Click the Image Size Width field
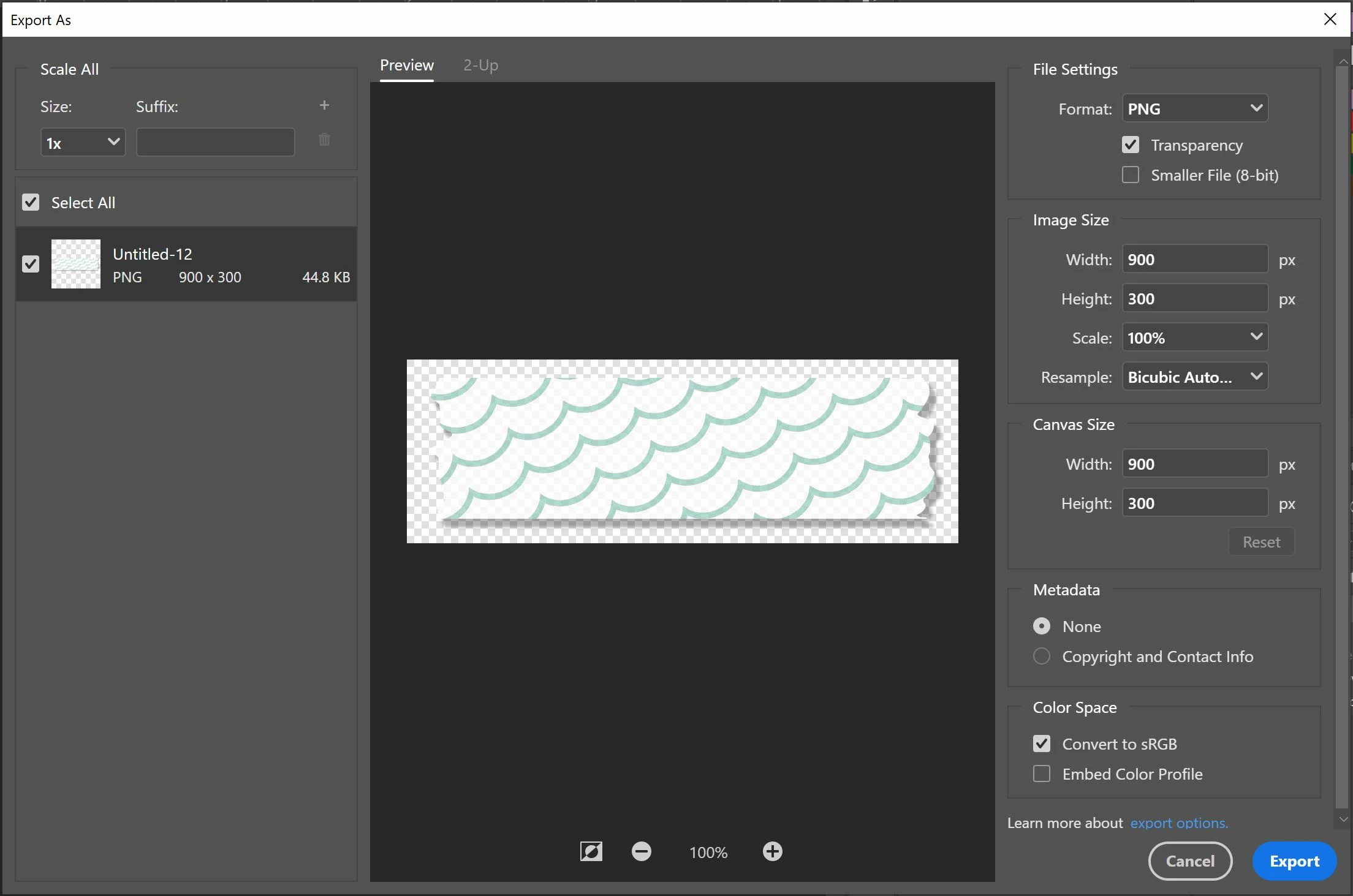This screenshot has height=896, width=1353. [1194, 259]
